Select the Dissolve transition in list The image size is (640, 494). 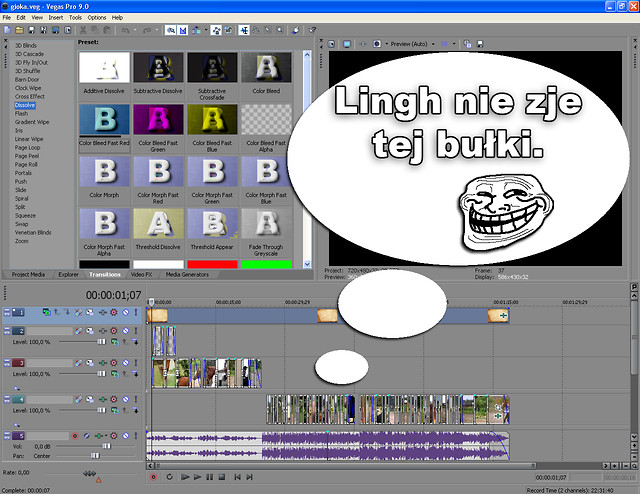coord(25,105)
